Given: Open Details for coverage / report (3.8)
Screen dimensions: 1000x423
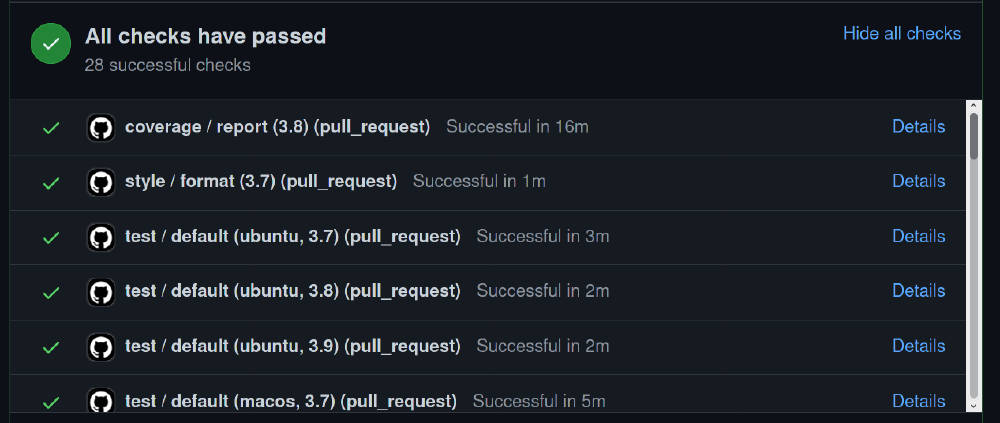Looking at the screenshot, I should (x=918, y=127).
